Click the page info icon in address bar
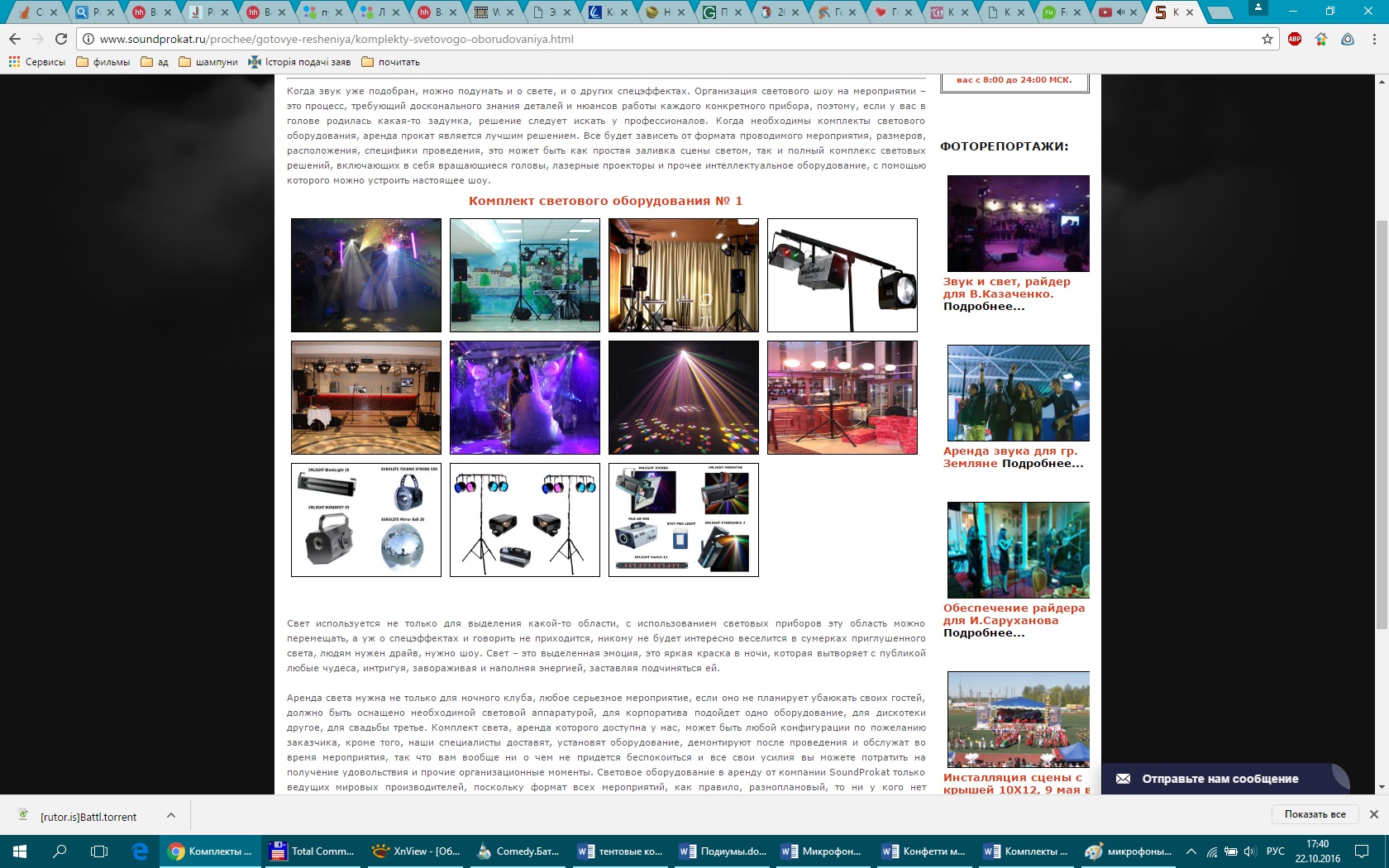 (88, 39)
